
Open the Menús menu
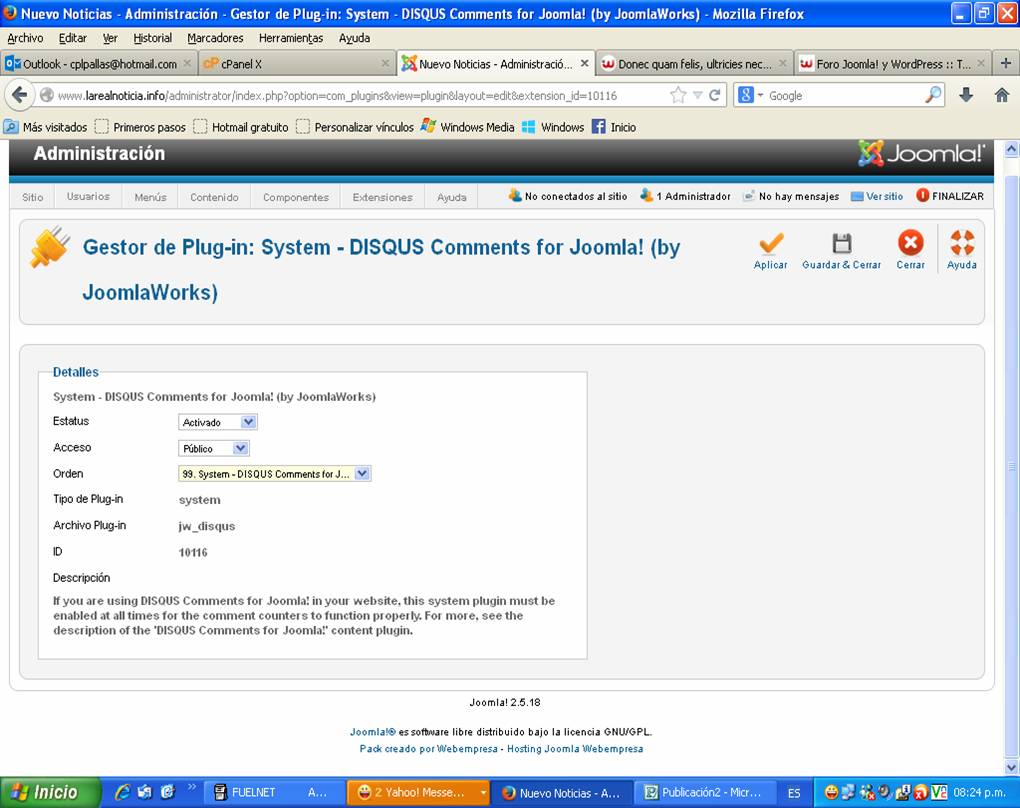[150, 196]
